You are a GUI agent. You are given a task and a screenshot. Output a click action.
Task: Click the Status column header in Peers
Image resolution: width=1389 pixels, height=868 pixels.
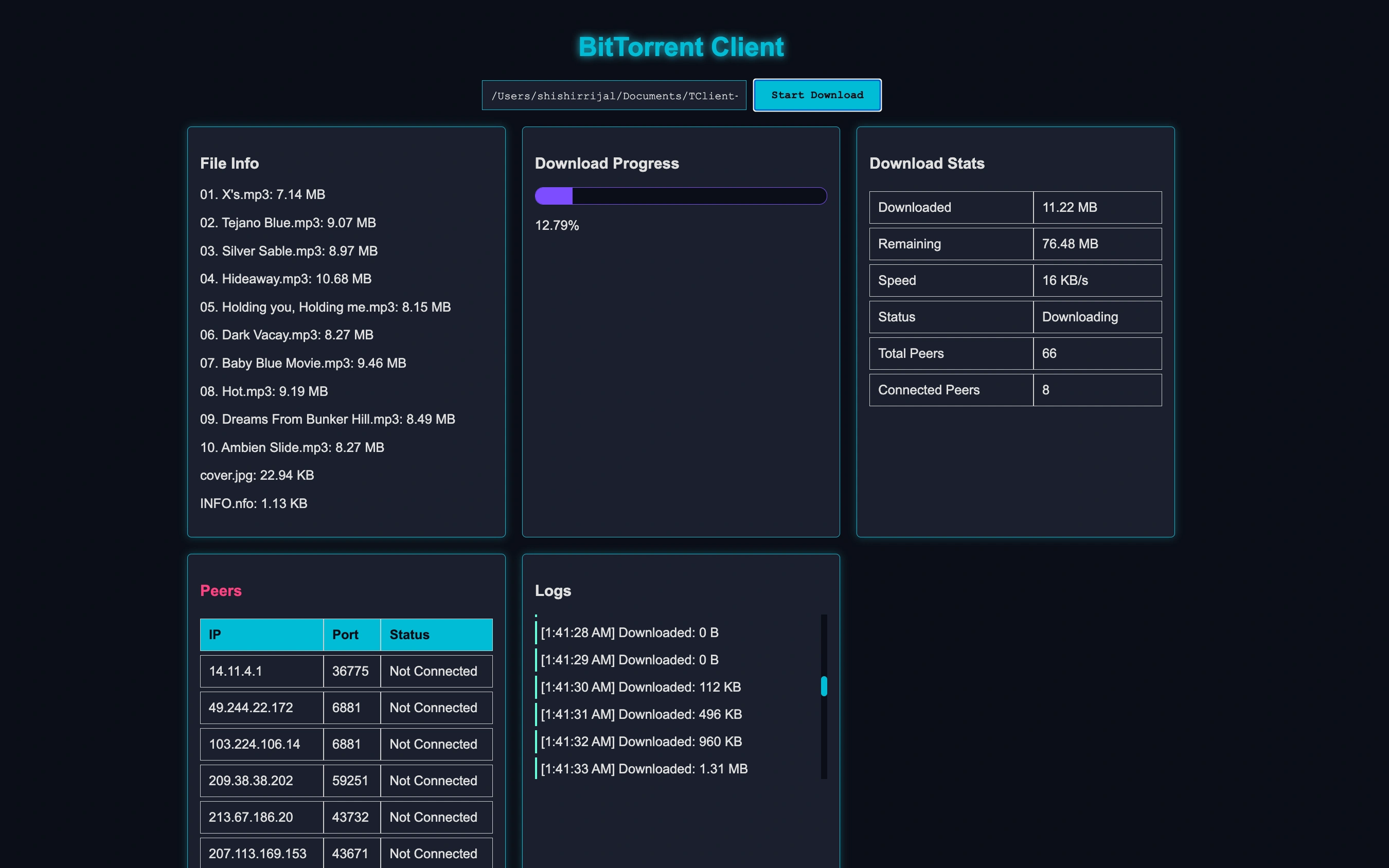pyautogui.click(x=436, y=635)
